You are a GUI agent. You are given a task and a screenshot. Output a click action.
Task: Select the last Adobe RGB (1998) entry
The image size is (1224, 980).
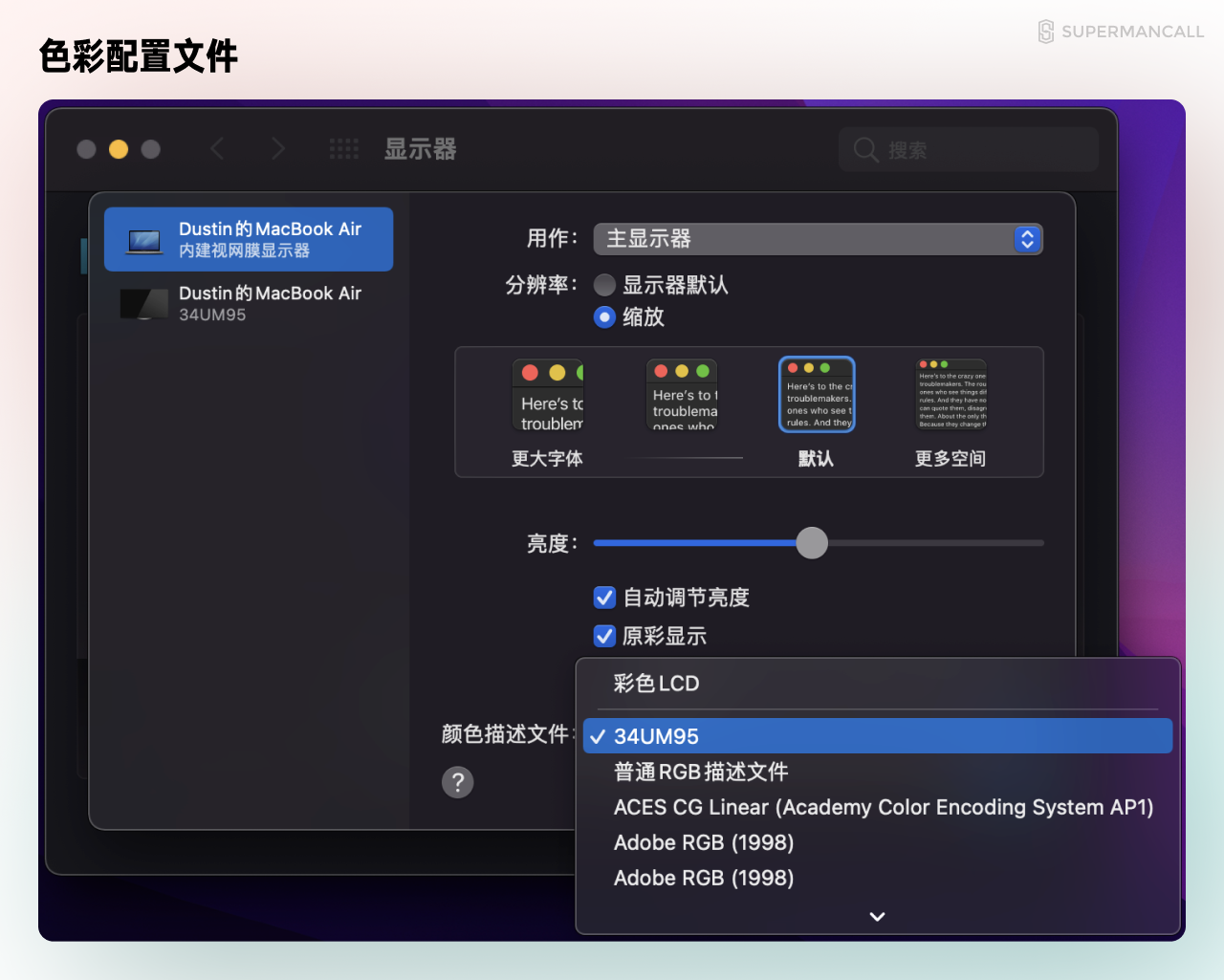point(878,878)
